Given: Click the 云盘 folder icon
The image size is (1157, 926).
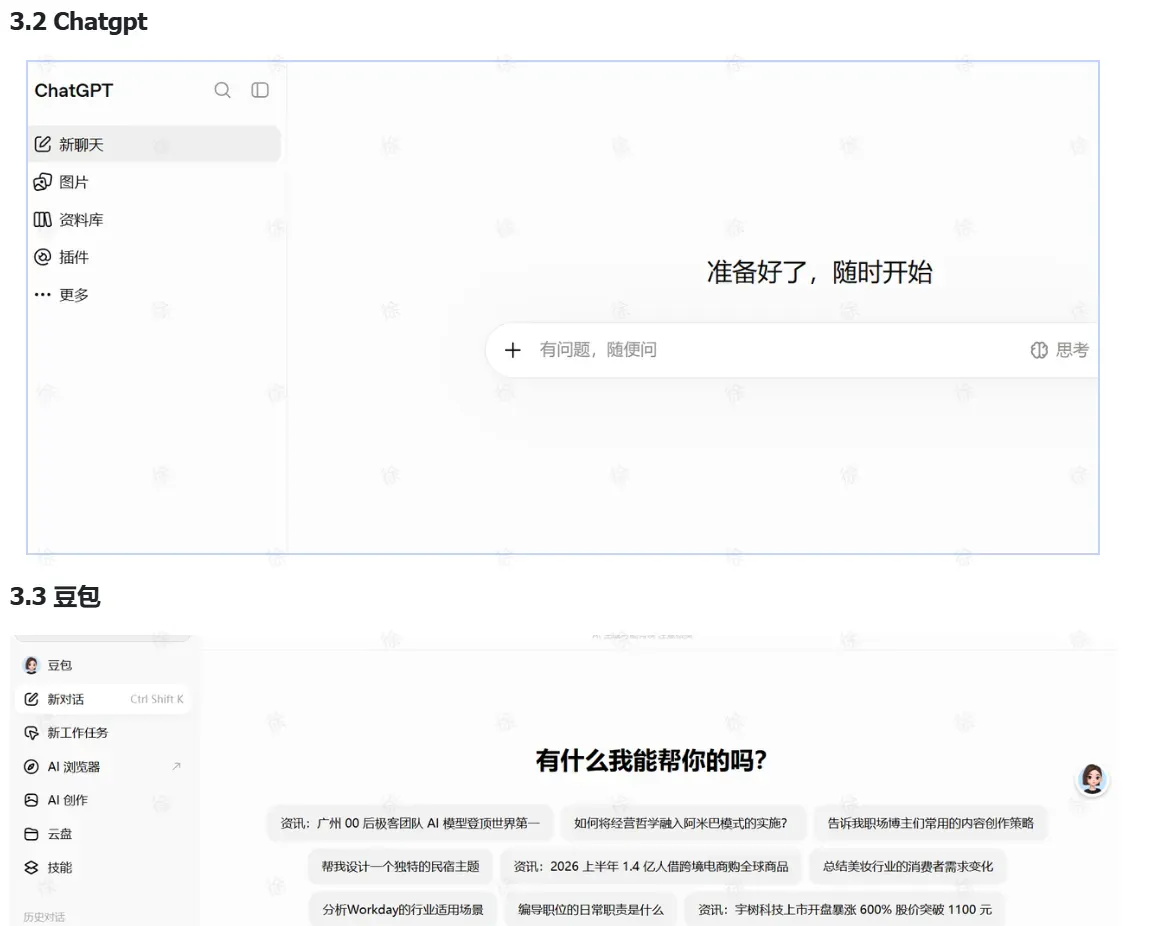Looking at the screenshot, I should pyautogui.click(x=31, y=834).
